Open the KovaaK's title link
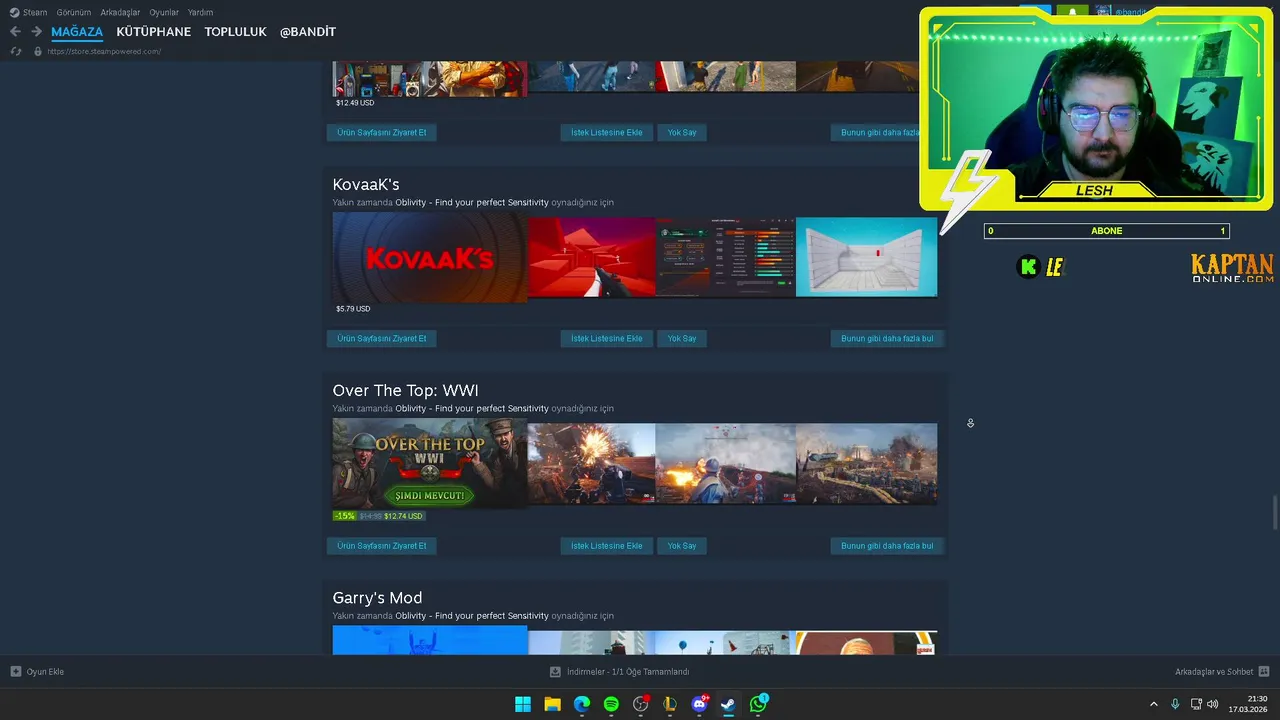Viewport: 1280px width, 720px height. click(365, 184)
